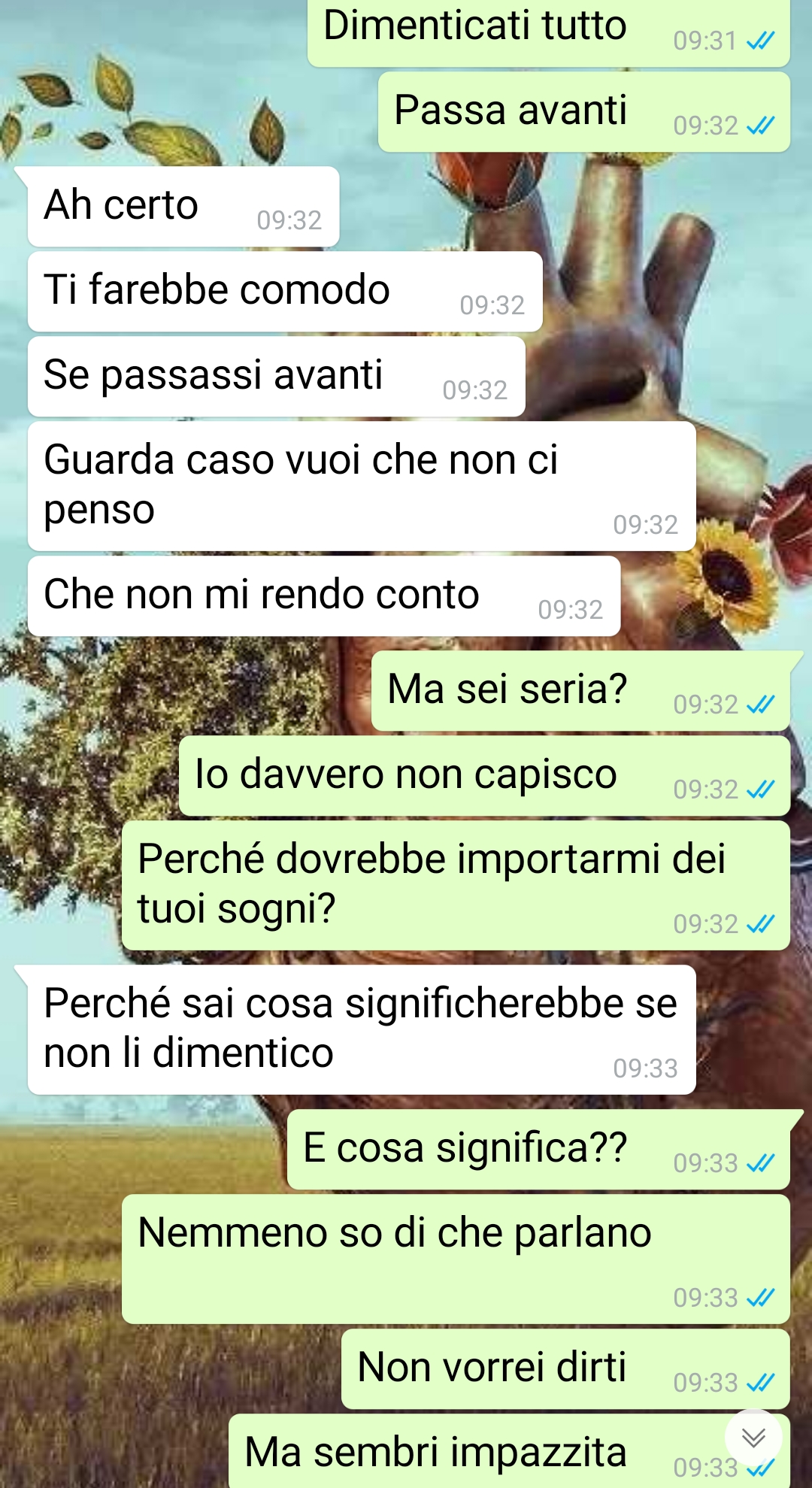812x1488 pixels.
Task: Click the read ticks on 'Nemmeno so di che parlano'
Action: (x=760, y=1298)
